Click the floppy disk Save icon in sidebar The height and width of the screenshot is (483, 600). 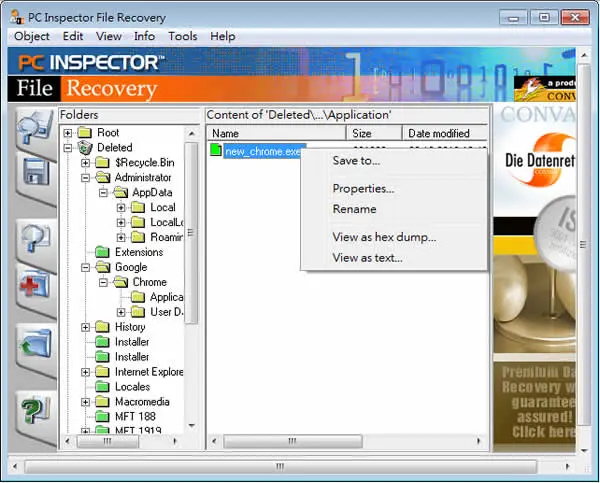36,171
